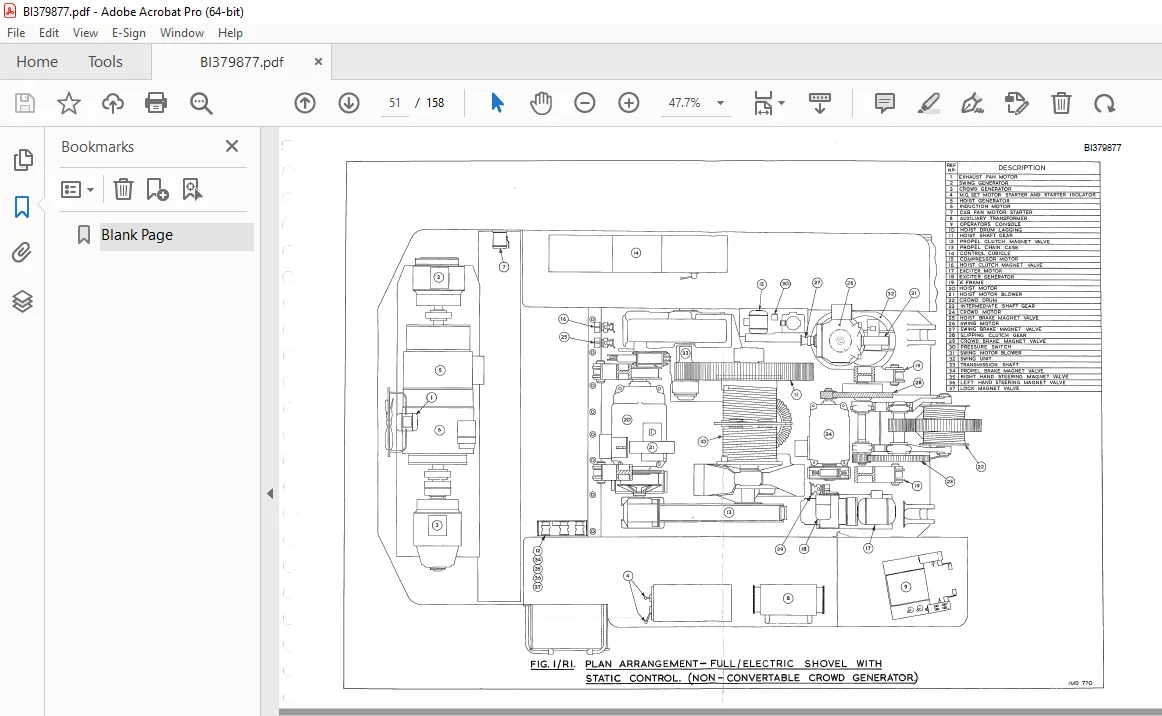Add a new bookmark icon
Image resolution: width=1162 pixels, height=716 pixels.
(x=157, y=190)
